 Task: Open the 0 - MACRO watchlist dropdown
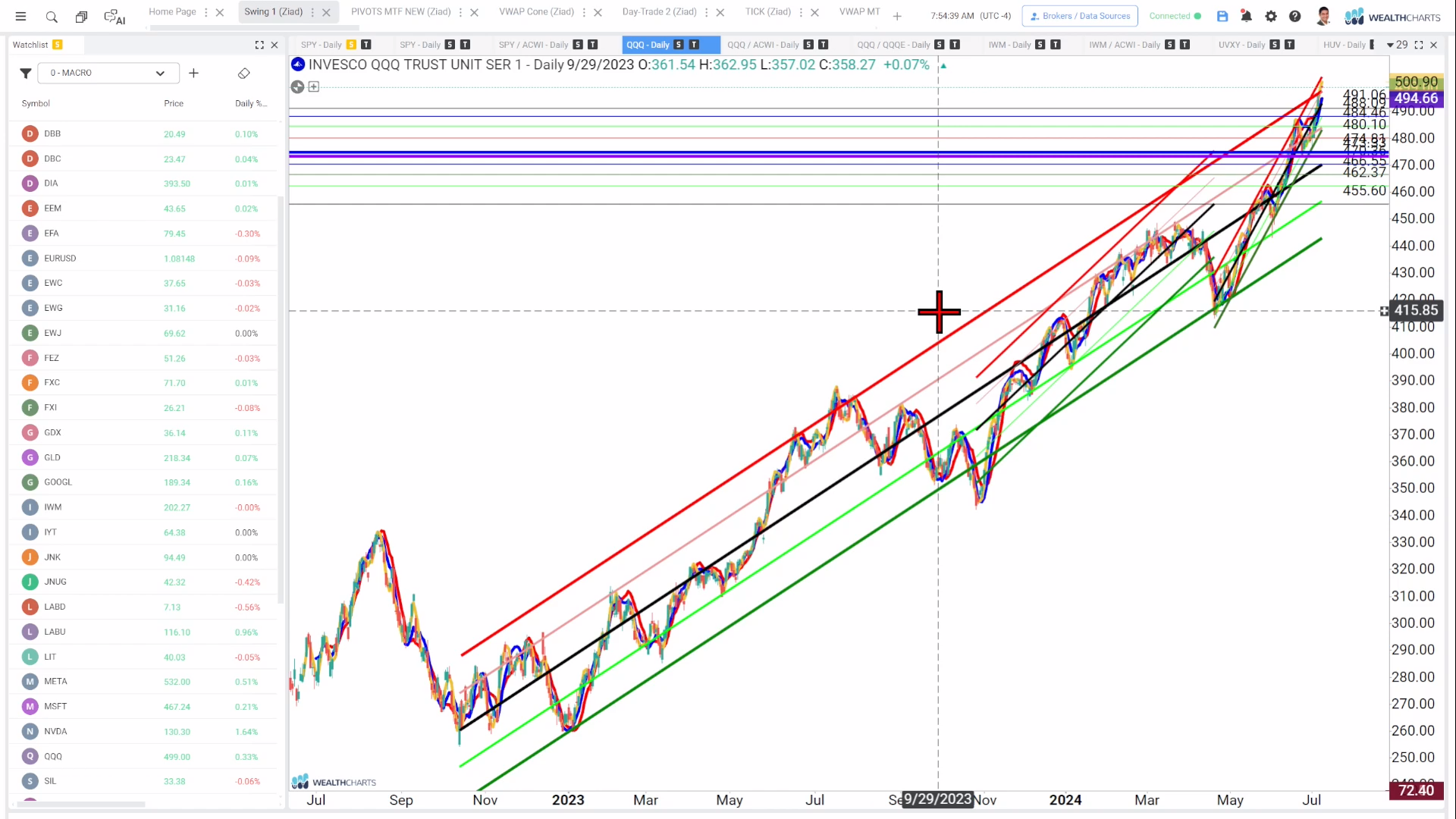(x=108, y=73)
